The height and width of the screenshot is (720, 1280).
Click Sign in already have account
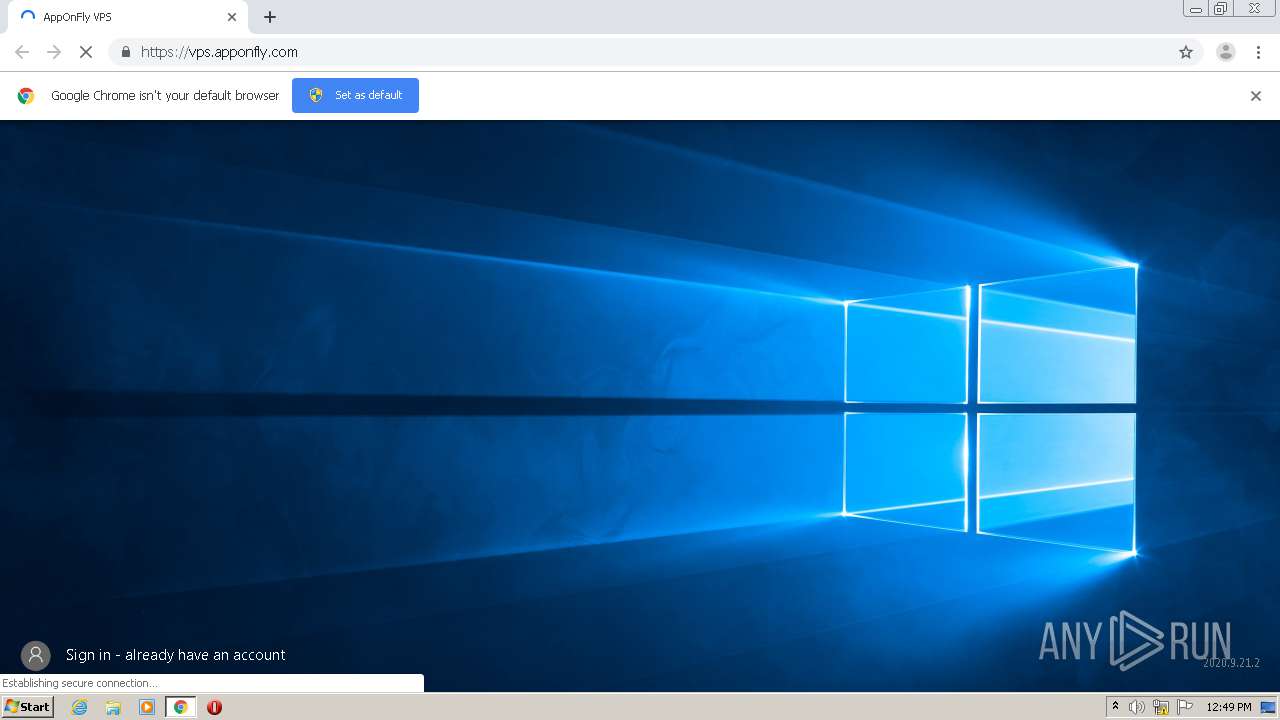(176, 655)
